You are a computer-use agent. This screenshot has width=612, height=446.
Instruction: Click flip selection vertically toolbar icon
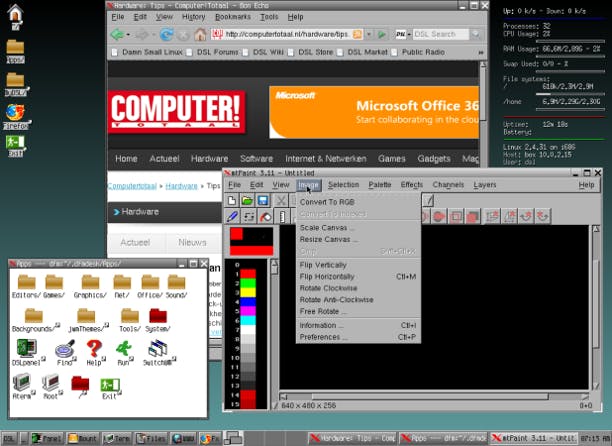click(x=492, y=216)
